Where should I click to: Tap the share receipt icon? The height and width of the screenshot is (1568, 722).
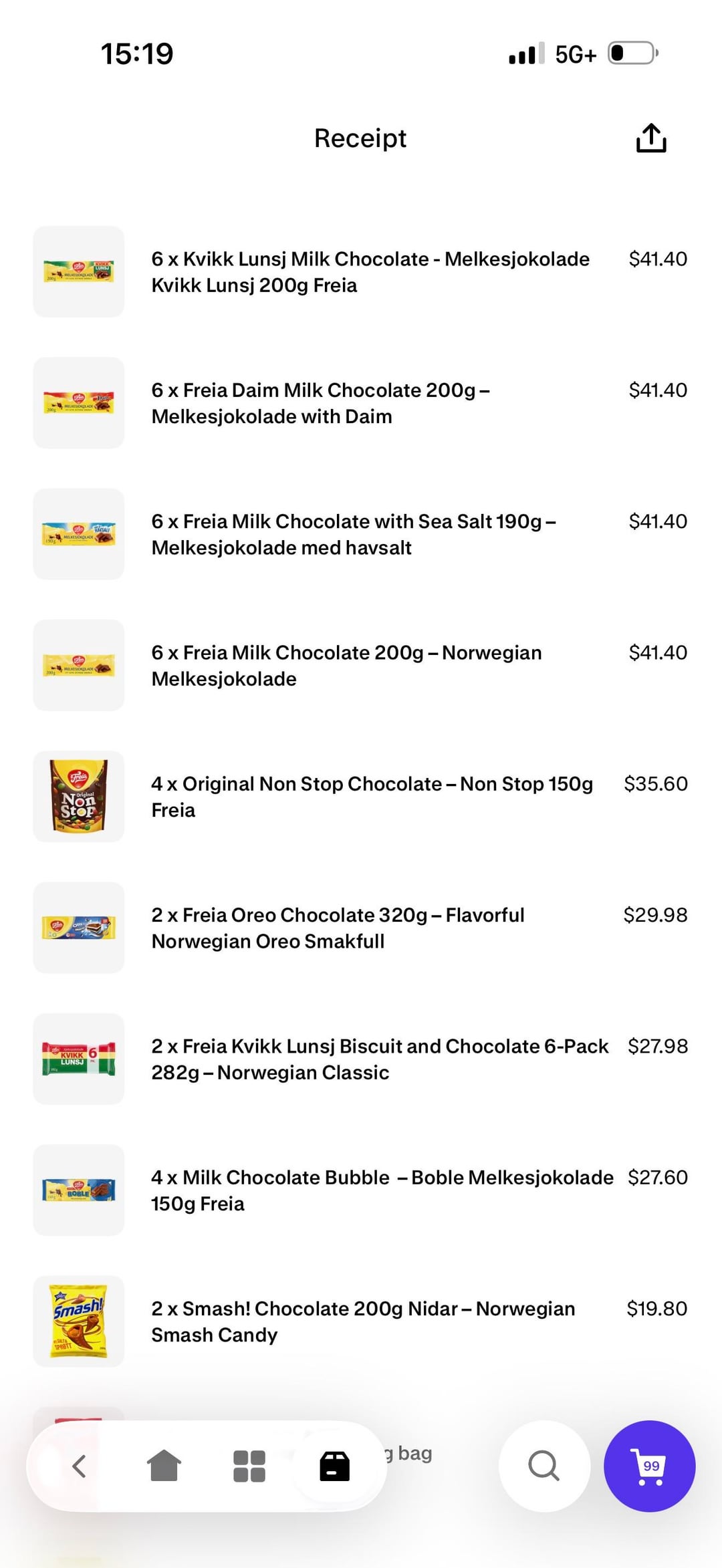pos(650,138)
